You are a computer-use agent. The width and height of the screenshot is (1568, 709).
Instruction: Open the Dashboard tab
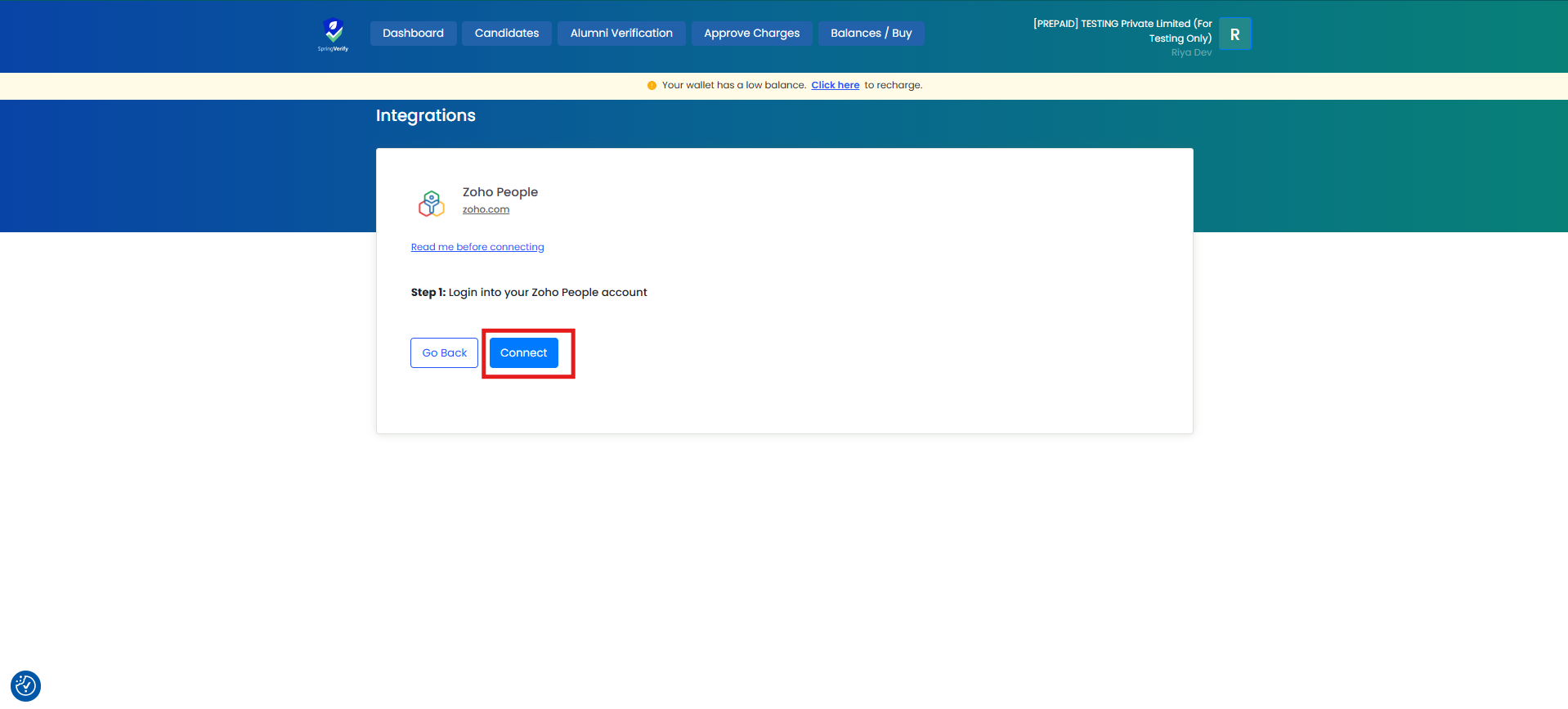(x=413, y=34)
